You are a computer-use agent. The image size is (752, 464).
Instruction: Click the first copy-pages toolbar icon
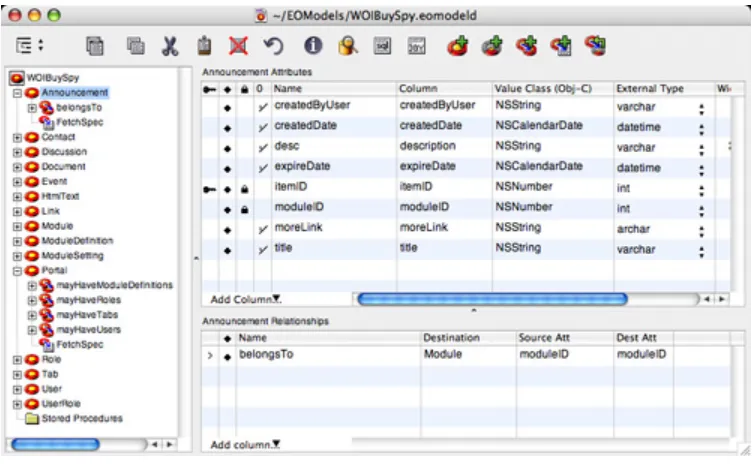click(x=94, y=46)
